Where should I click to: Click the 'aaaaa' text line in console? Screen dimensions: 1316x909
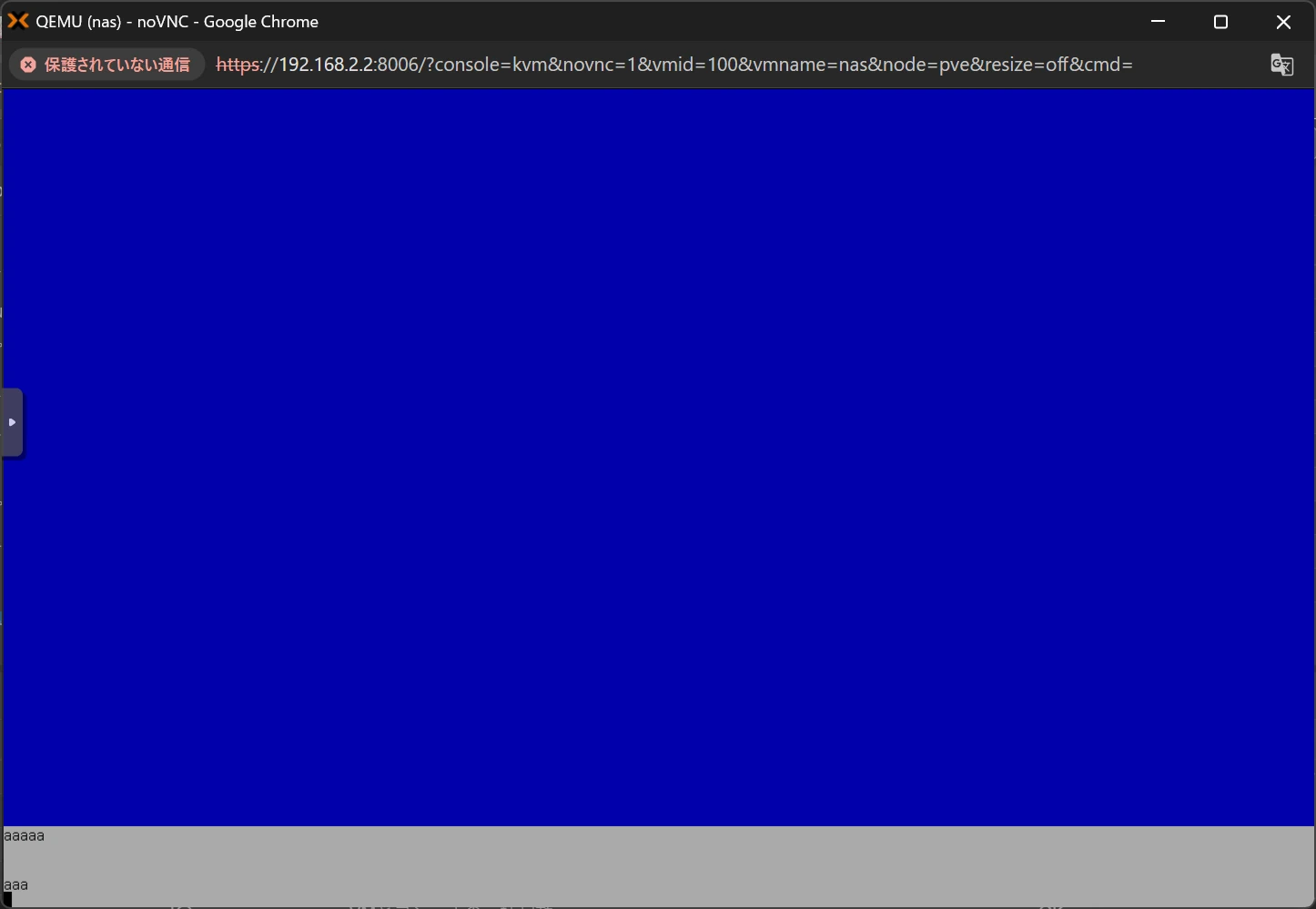click(x=24, y=835)
